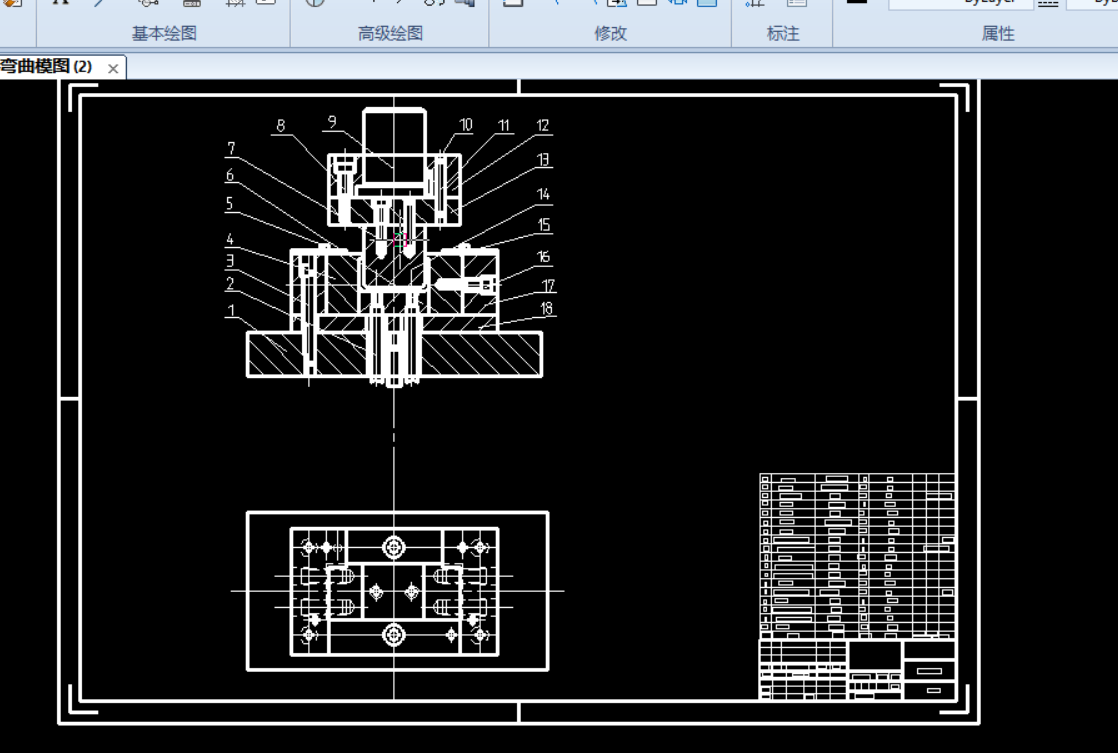Select part balloon number 13
Image resolution: width=1118 pixels, height=753 pixels.
click(543, 160)
